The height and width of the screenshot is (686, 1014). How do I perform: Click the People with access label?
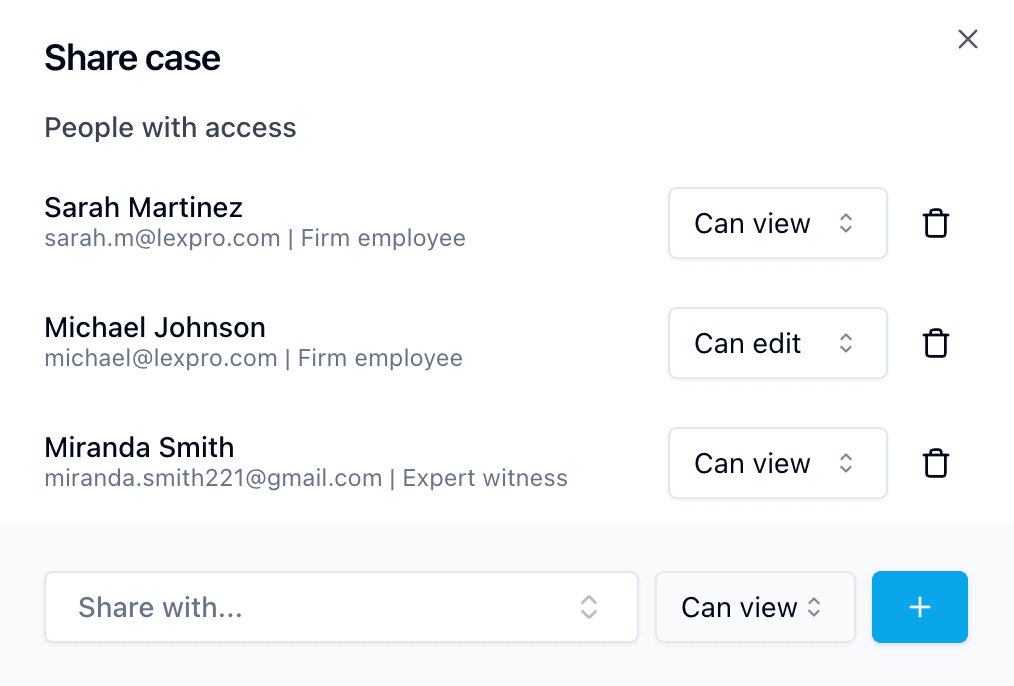point(170,128)
